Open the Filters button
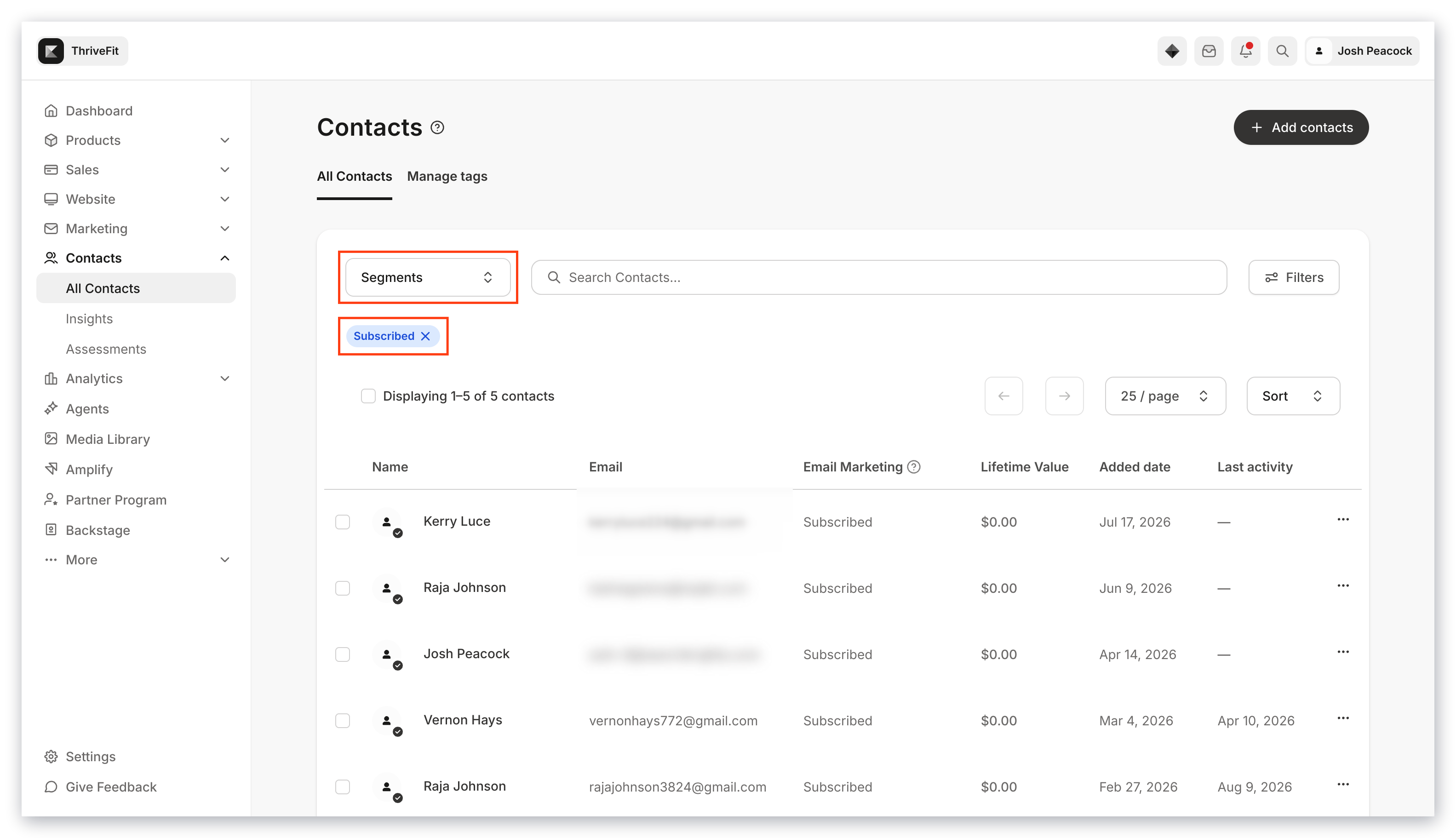The image size is (1456, 838). click(x=1293, y=277)
